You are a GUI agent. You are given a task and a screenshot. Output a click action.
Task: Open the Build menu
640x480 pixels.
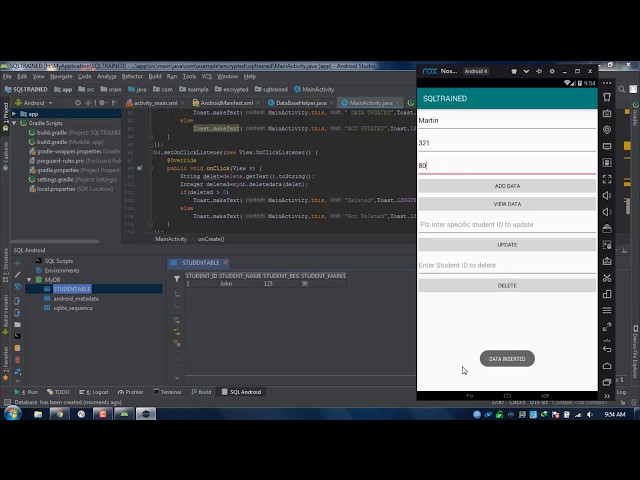pyautogui.click(x=155, y=76)
